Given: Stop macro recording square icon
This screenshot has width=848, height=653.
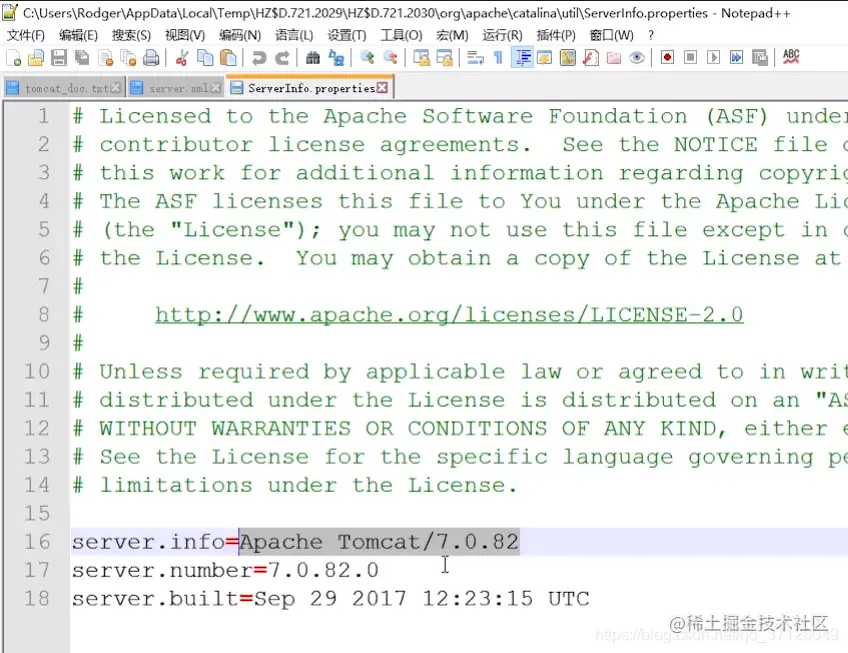Looking at the screenshot, I should tap(690, 58).
